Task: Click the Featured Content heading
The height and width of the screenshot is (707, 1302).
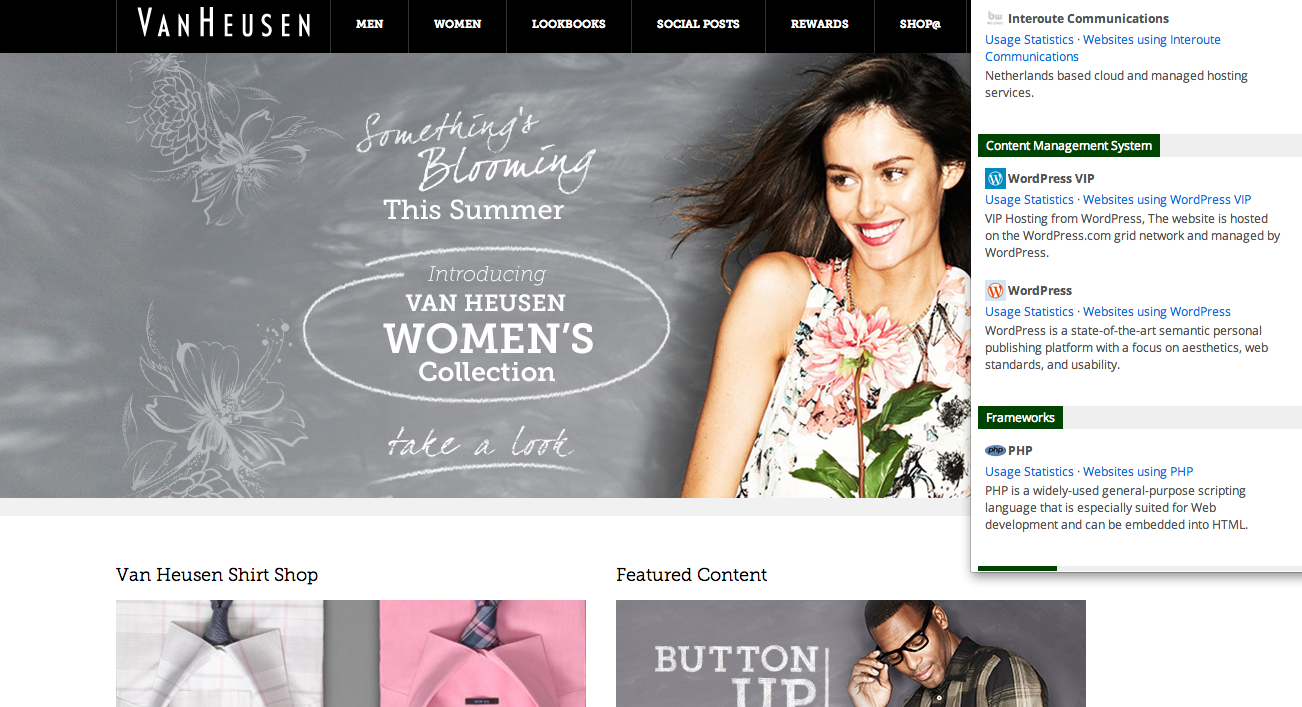Action: [x=692, y=575]
